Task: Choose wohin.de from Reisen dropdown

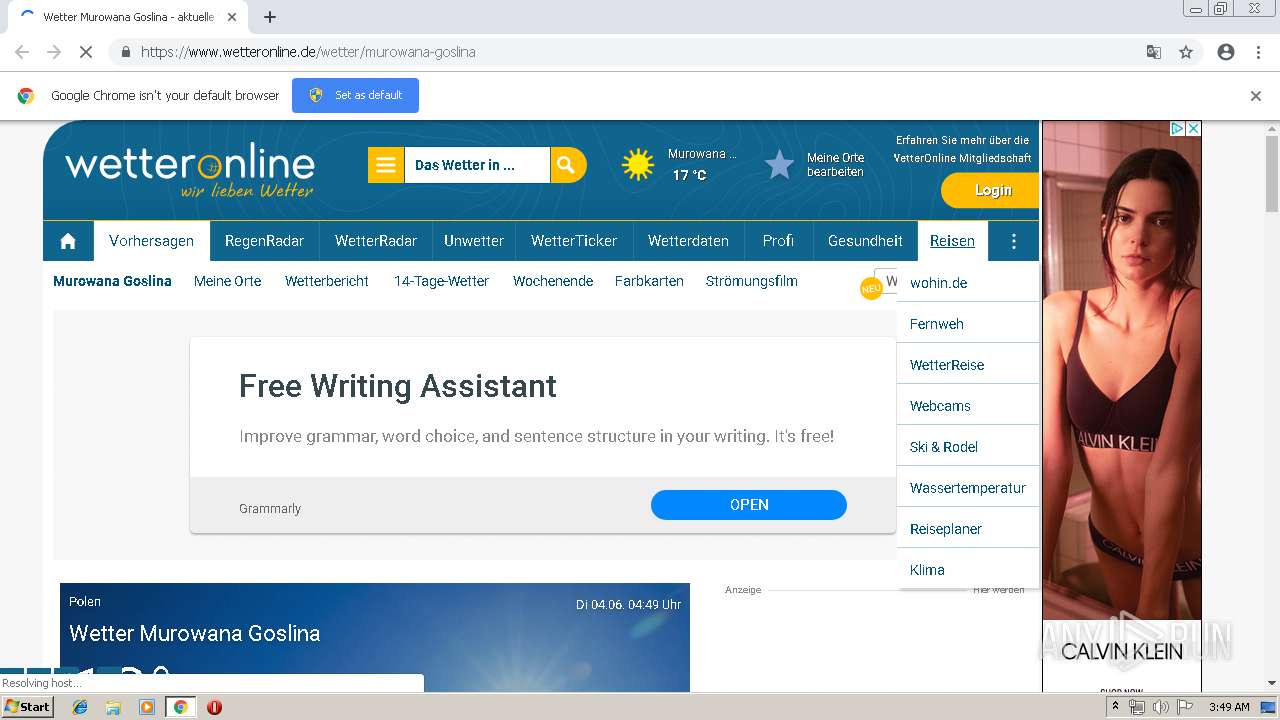Action: [x=968, y=283]
